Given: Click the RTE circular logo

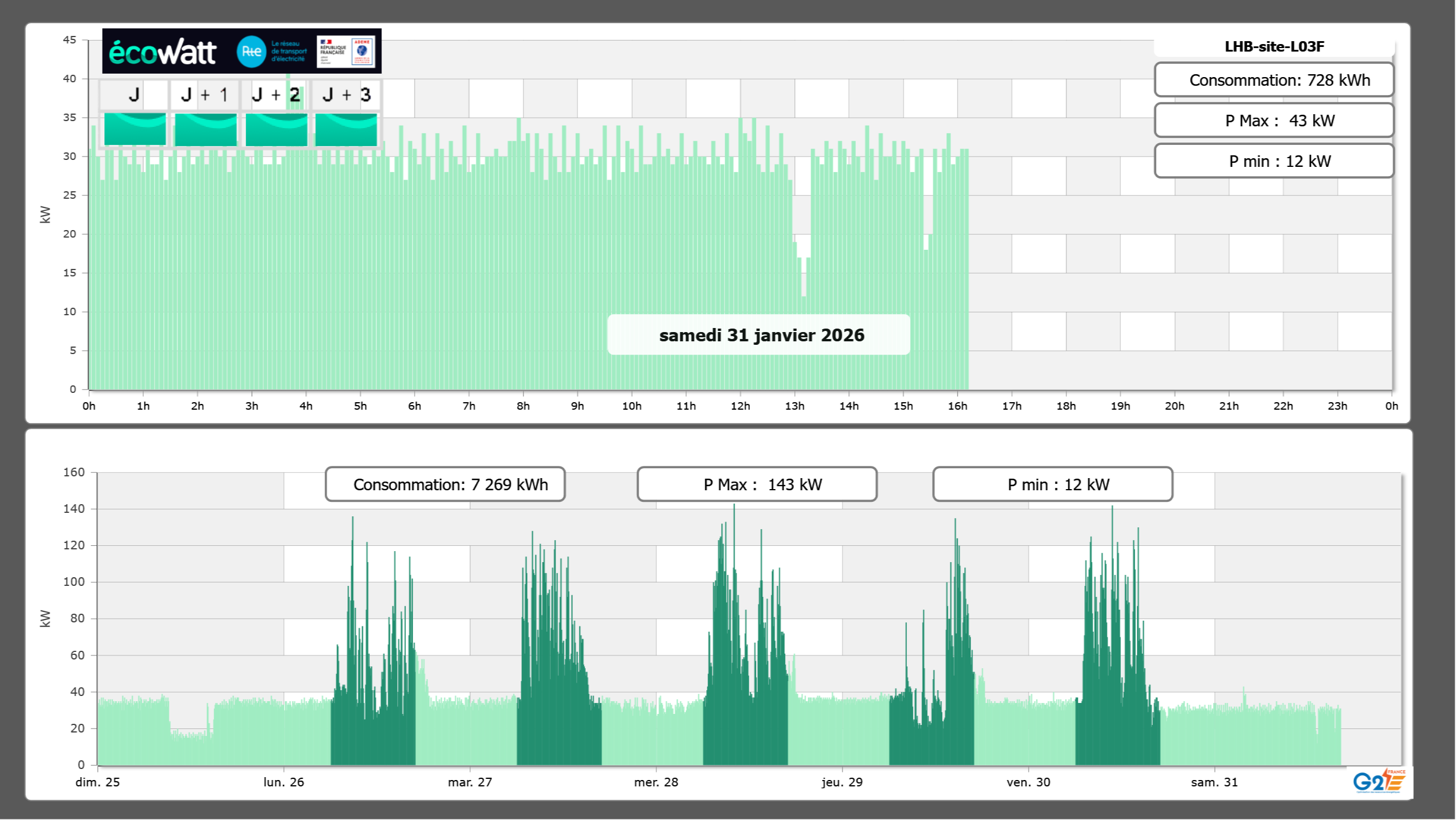Looking at the screenshot, I should click(x=251, y=52).
